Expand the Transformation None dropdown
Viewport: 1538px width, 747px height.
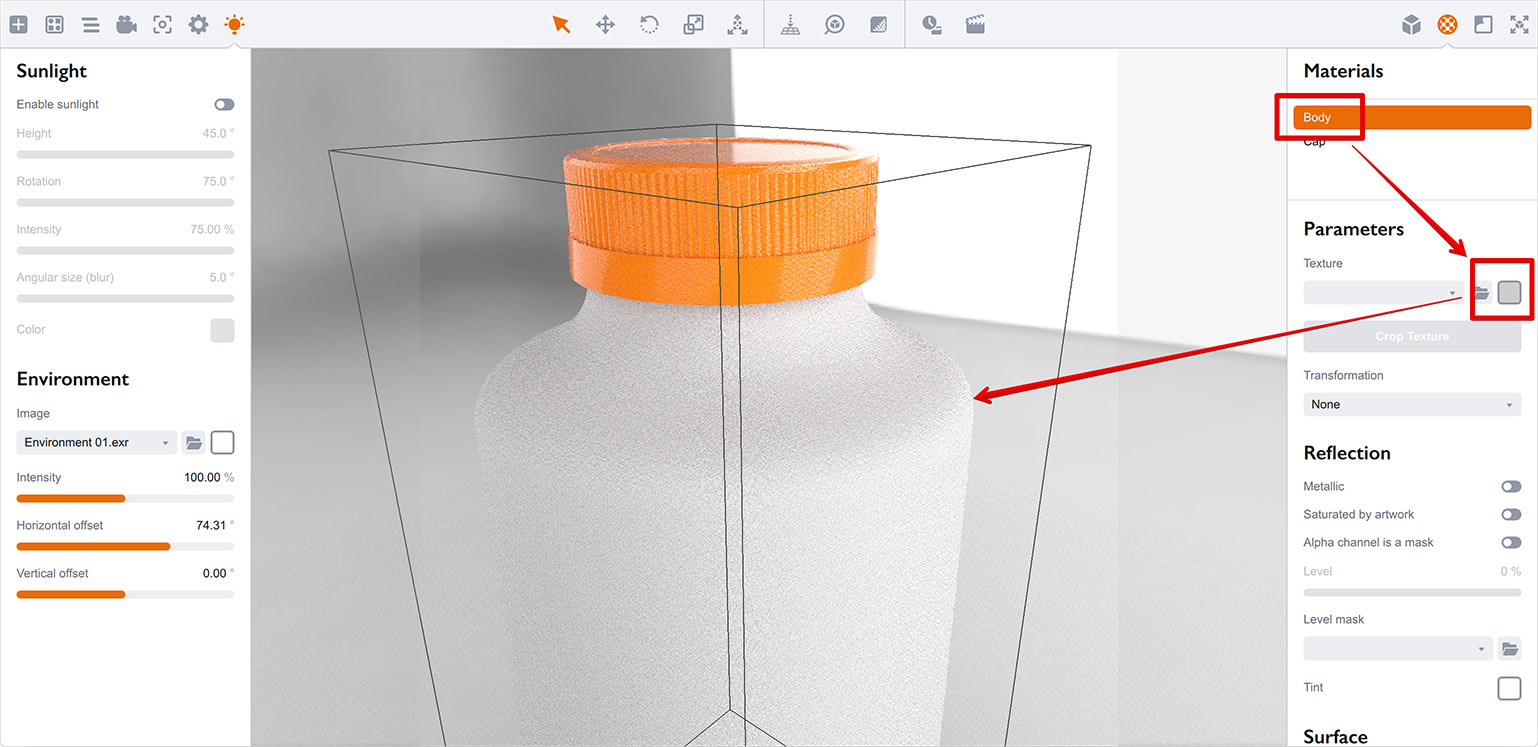[1411, 404]
